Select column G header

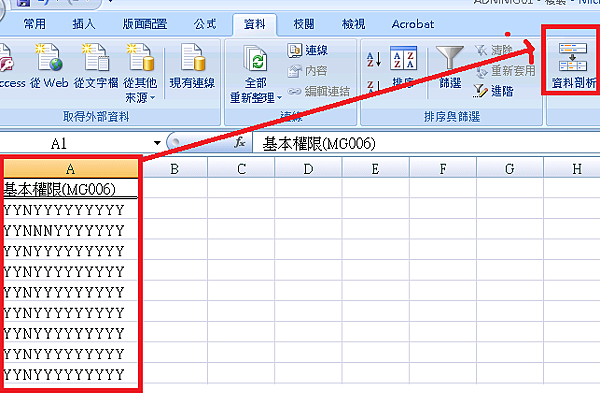click(x=510, y=169)
